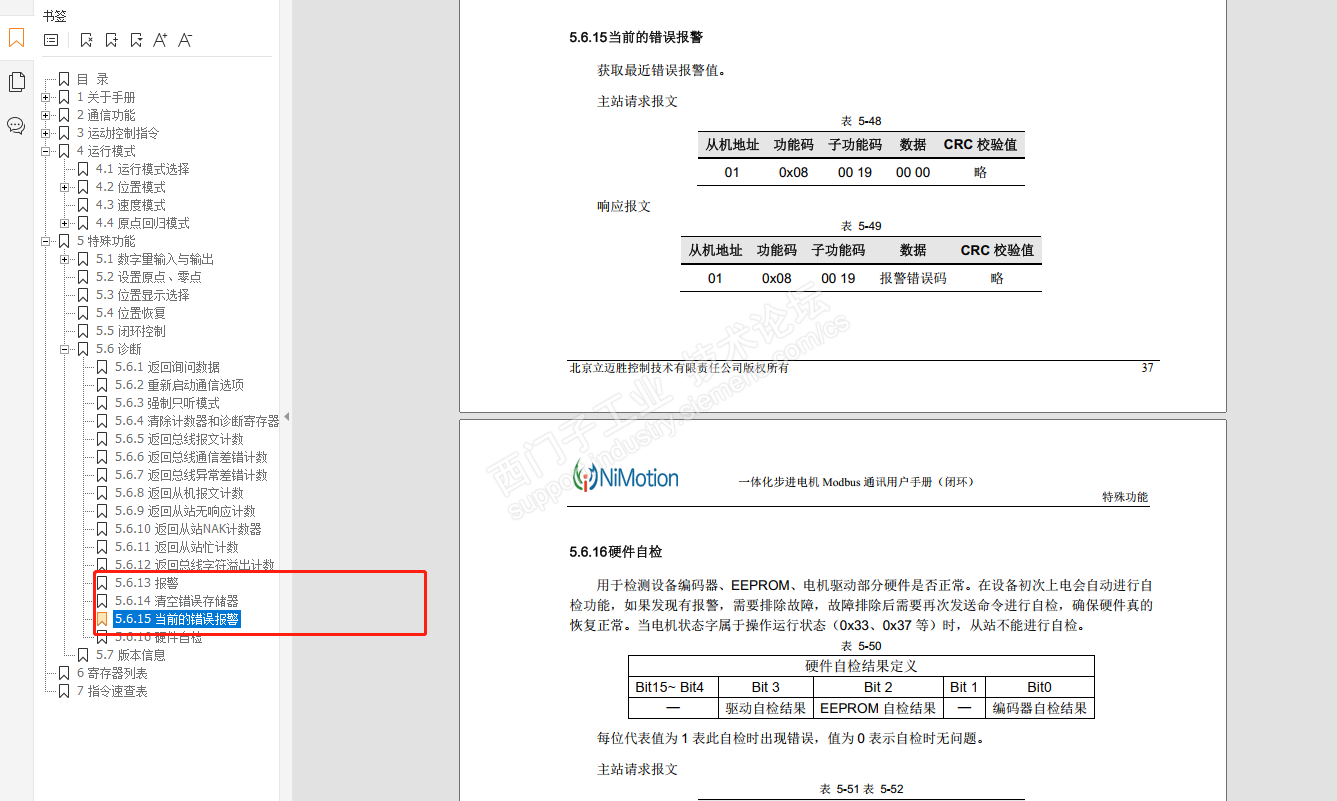Image resolution: width=1337 pixels, height=801 pixels.
Task: Click the delete bookmark icon
Action: (x=86, y=40)
